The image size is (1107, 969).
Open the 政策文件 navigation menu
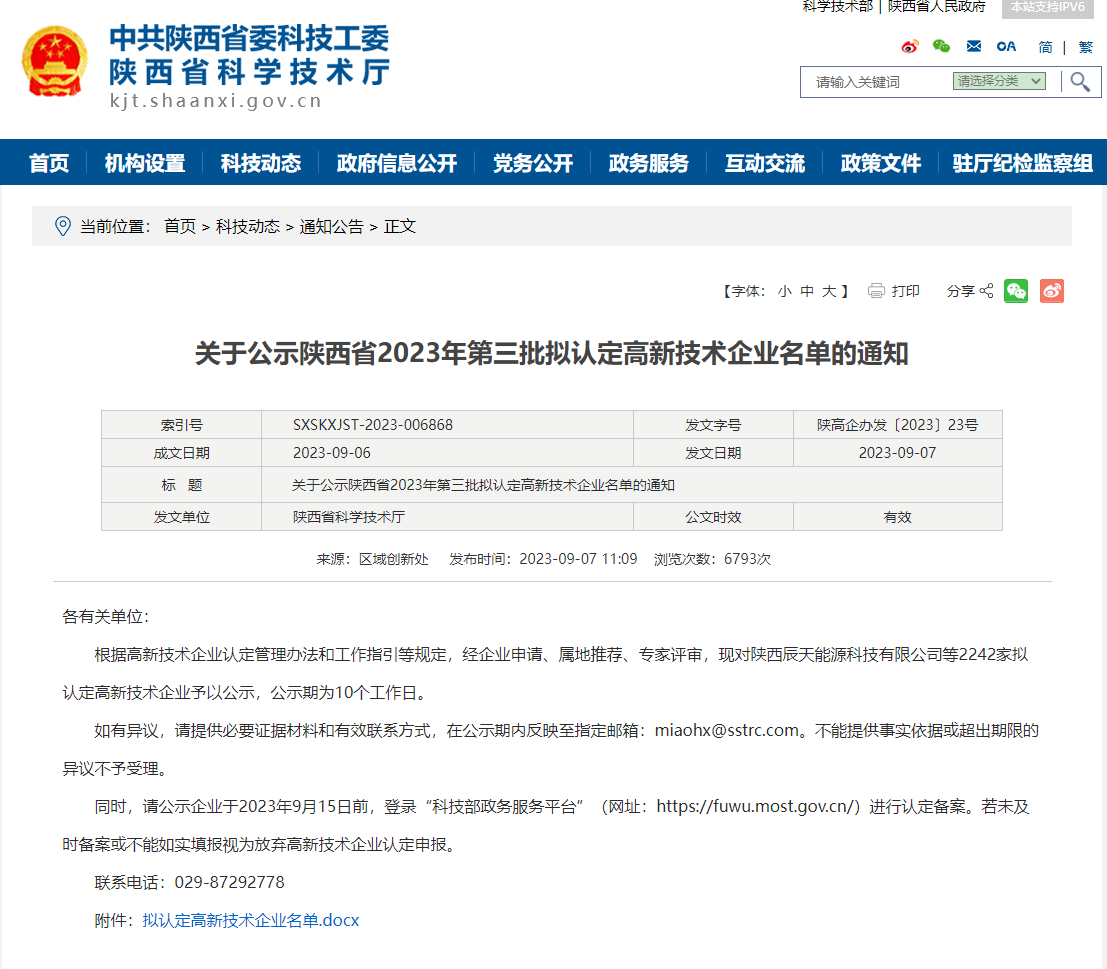coord(880,163)
